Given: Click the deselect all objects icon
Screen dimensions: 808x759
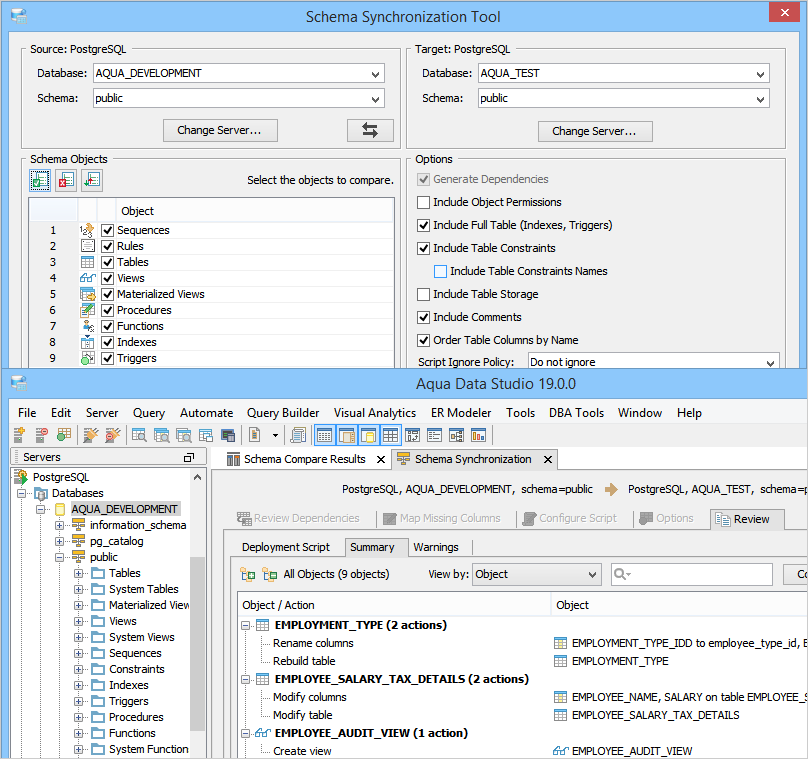Looking at the screenshot, I should (66, 180).
